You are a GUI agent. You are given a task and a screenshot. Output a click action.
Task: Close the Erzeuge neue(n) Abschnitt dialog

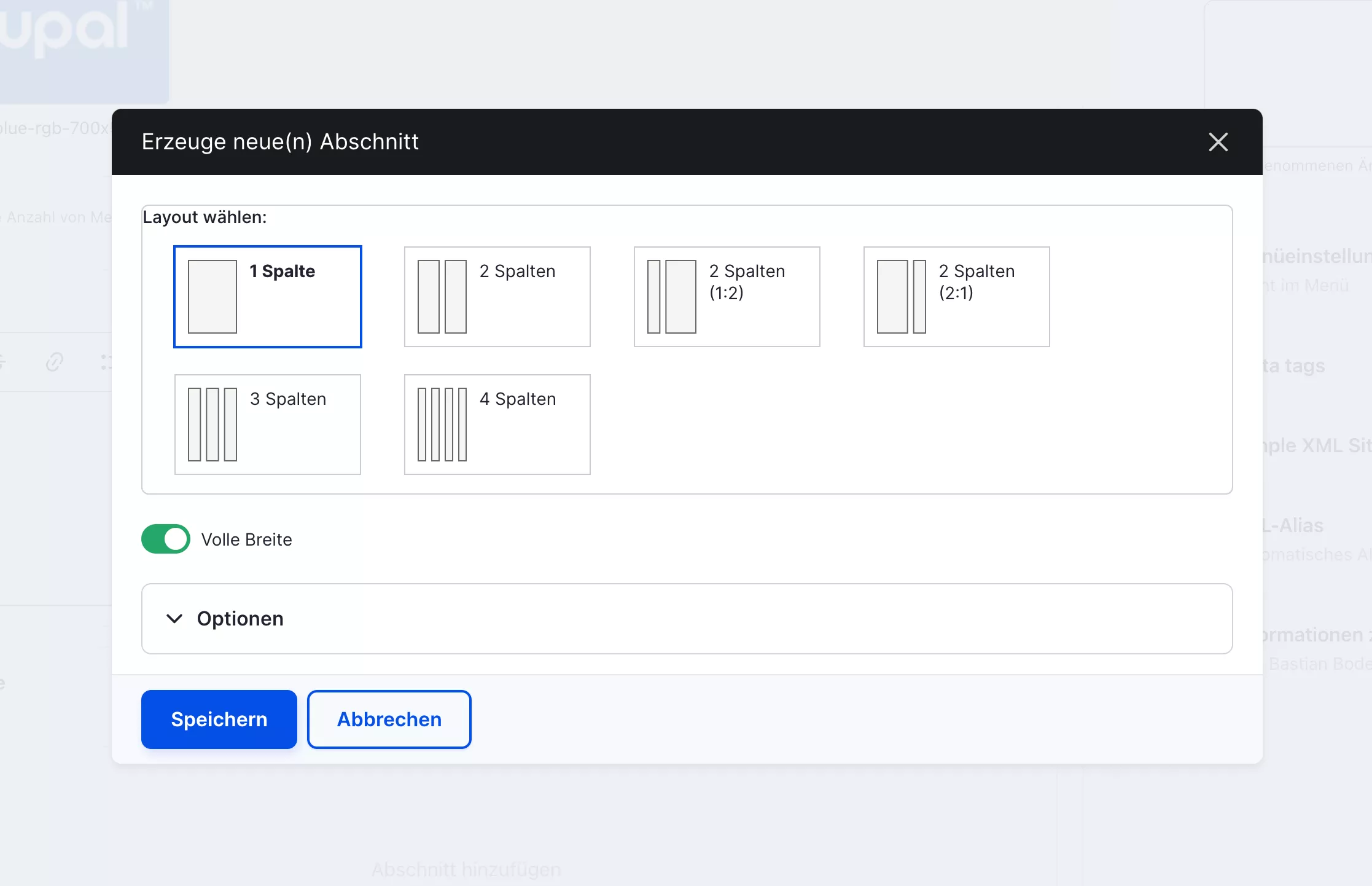click(1218, 142)
